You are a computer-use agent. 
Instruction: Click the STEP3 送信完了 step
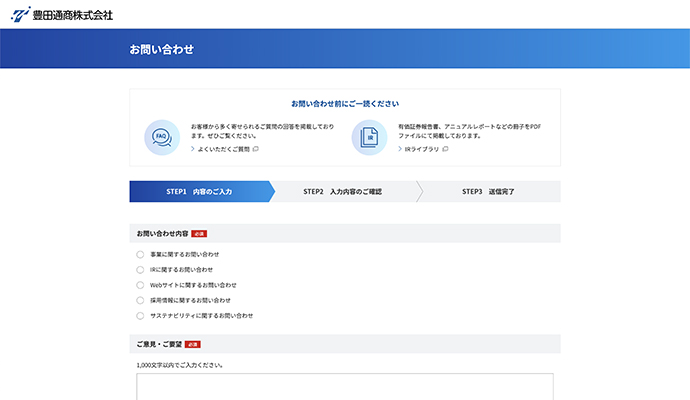point(488,191)
